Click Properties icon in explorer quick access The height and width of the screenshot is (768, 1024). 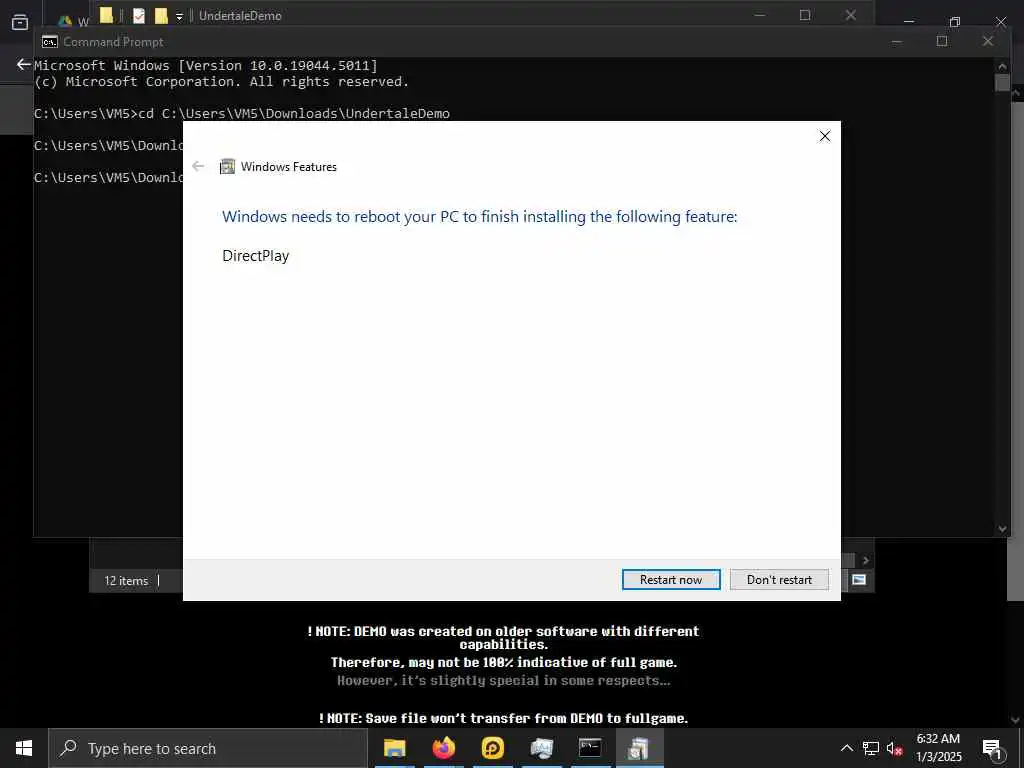(138, 16)
